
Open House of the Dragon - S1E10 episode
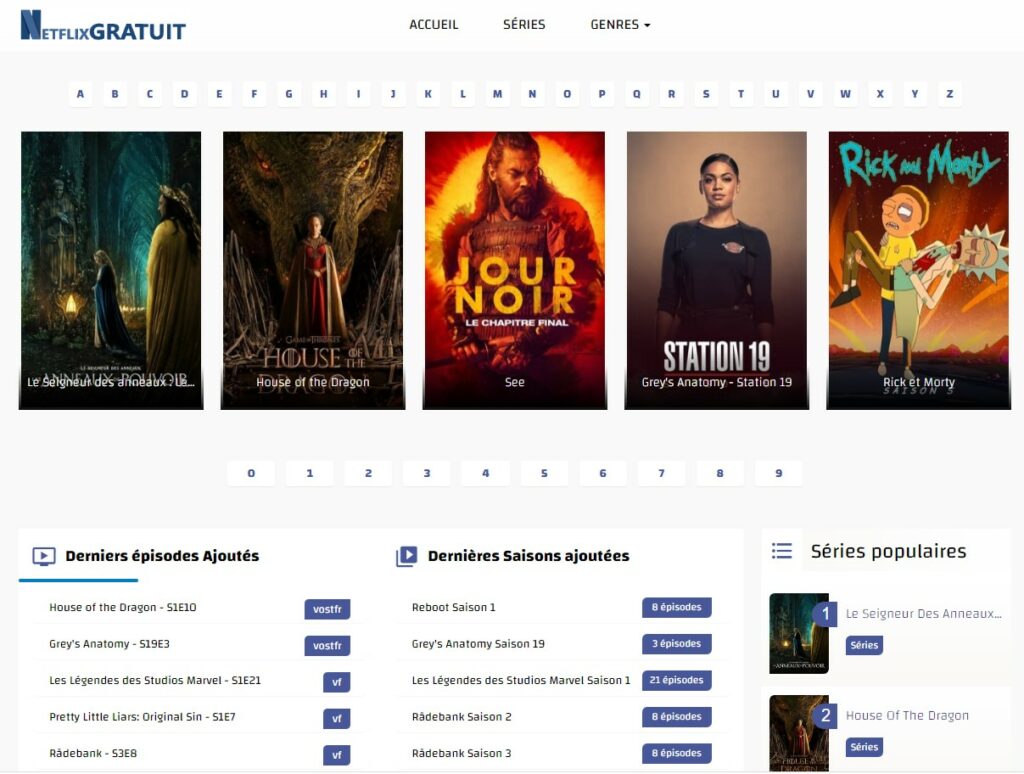coord(123,607)
